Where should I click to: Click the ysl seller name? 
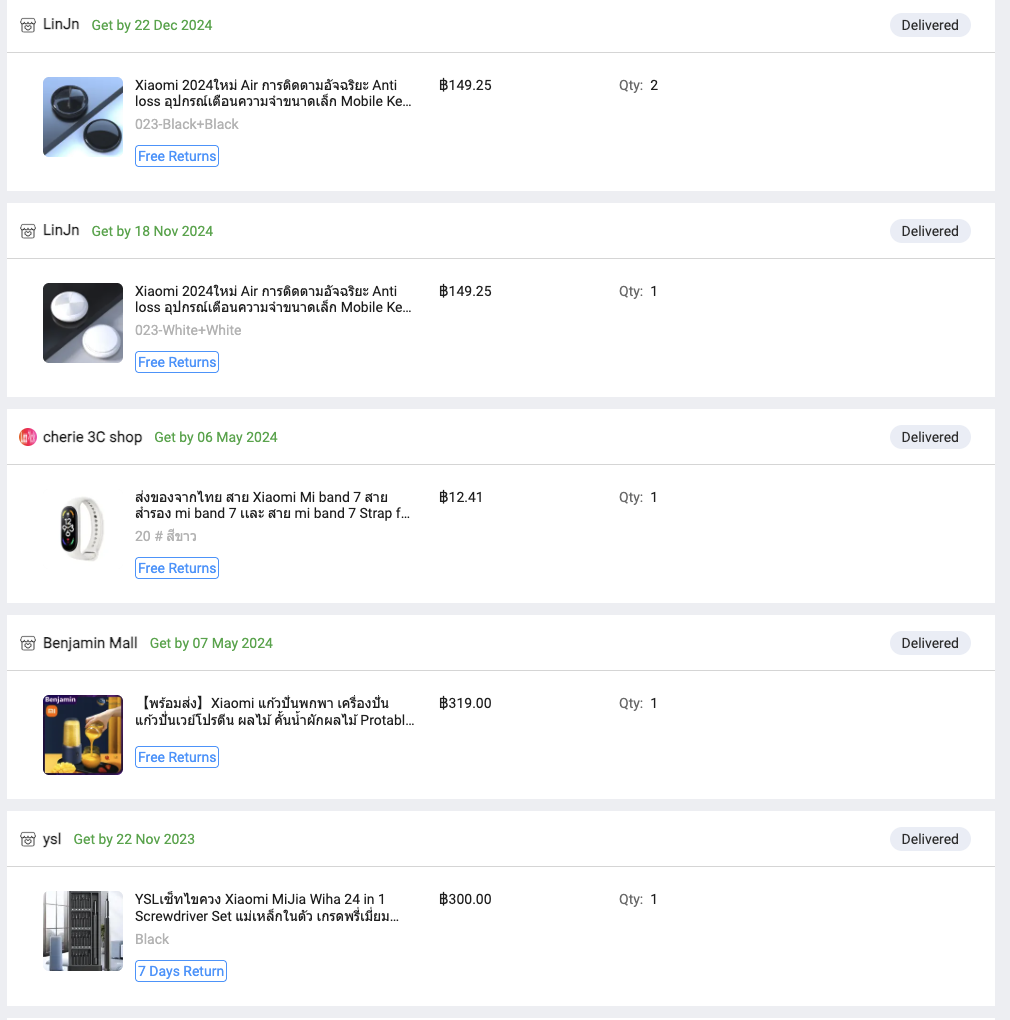tap(52, 839)
